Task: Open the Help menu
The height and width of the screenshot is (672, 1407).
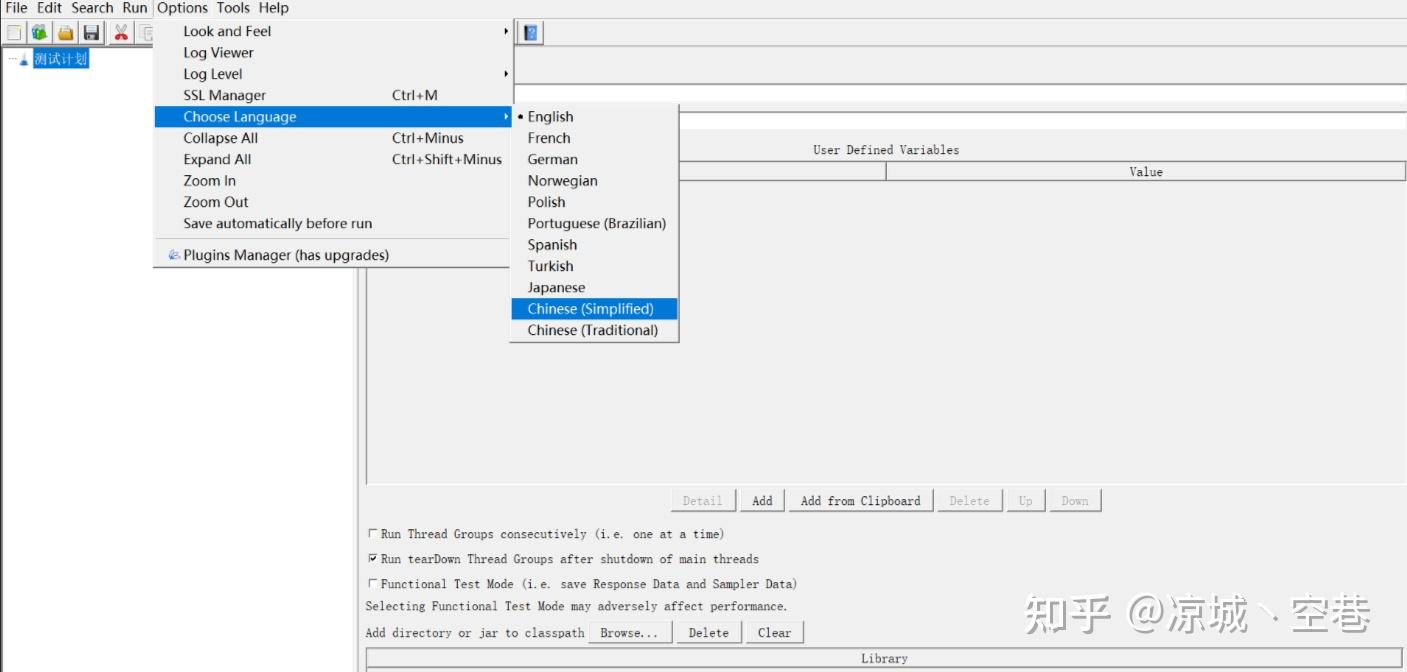Action: pos(274,8)
